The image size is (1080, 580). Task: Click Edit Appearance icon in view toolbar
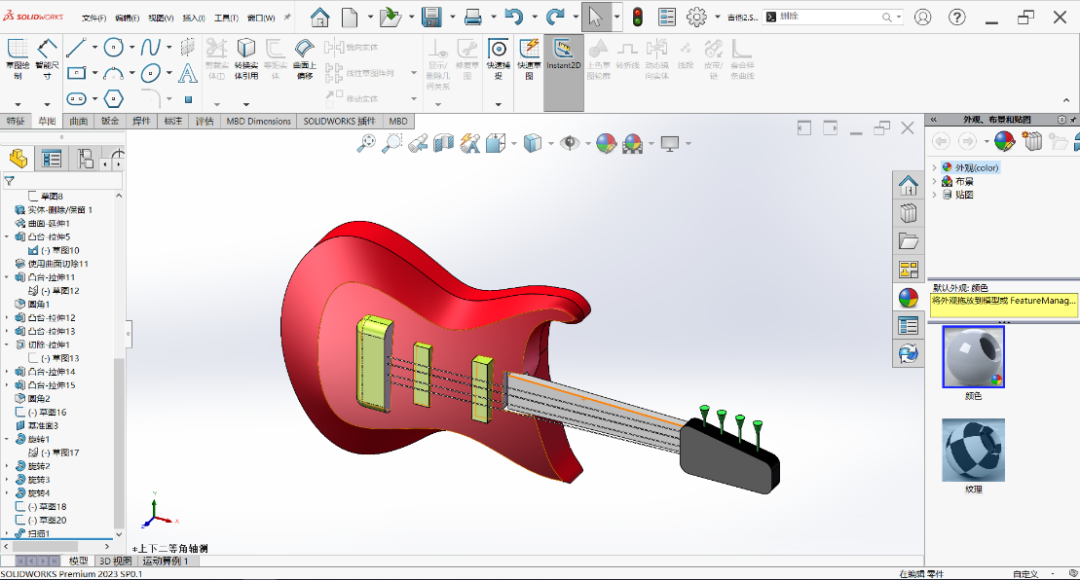pos(606,143)
